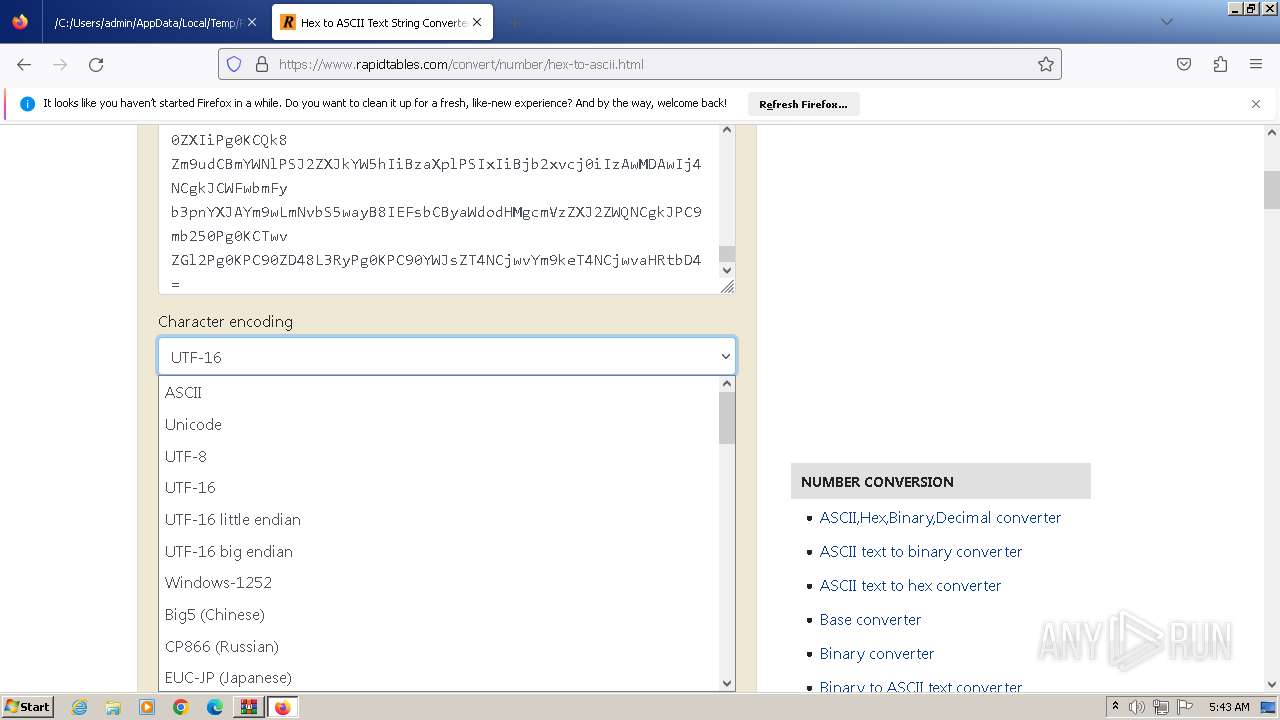Click the page scroll down arrow
The image size is (1280, 720).
coord(1272,684)
